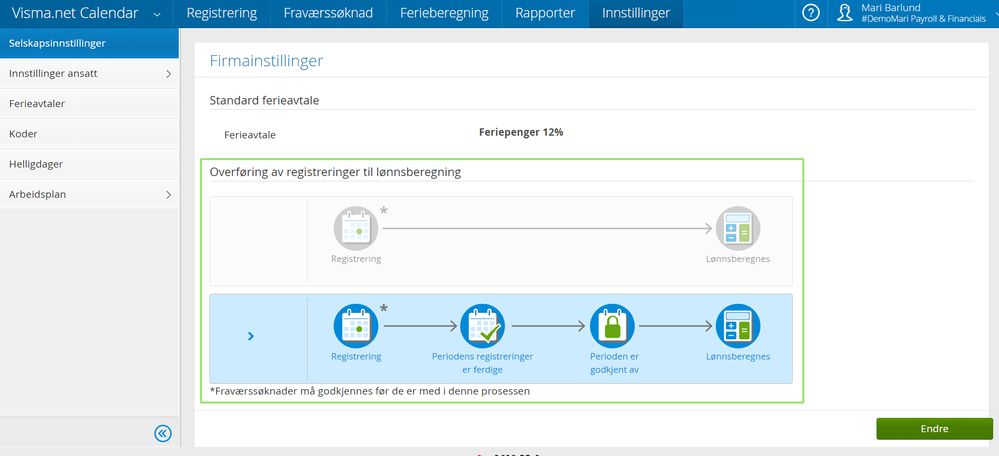Open the Rapporter tab
999x456 pixels.
pyautogui.click(x=545, y=13)
